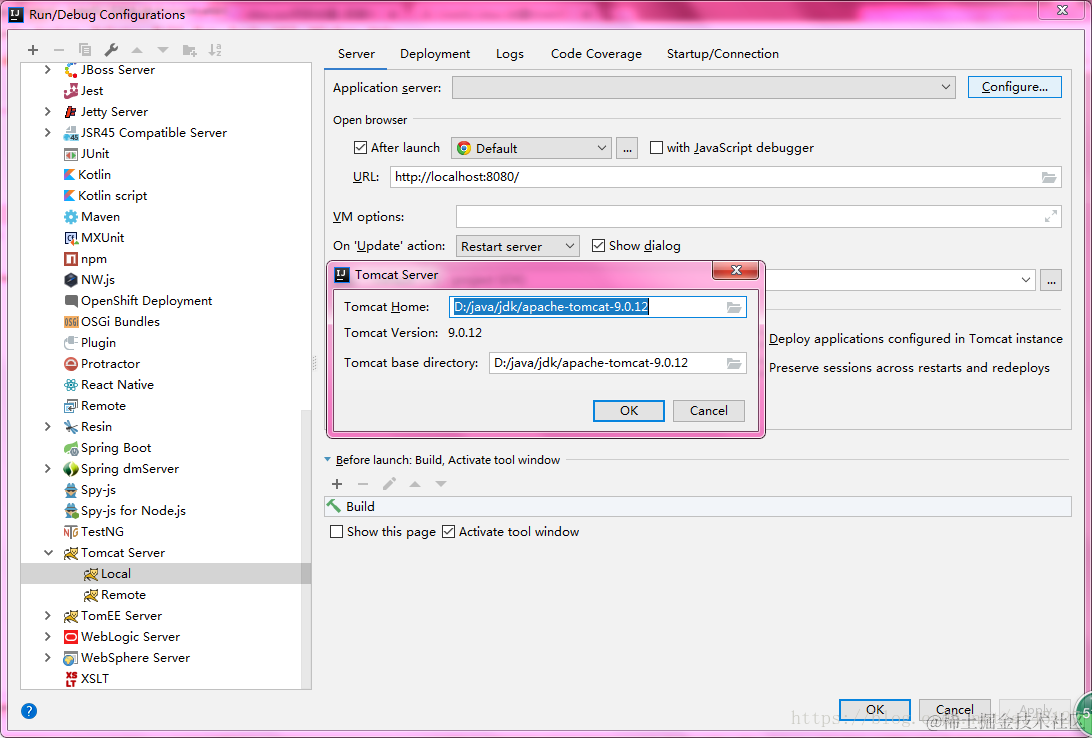
Task: Select the Tomcat Server Remote entry
Action: pyautogui.click(x=123, y=595)
